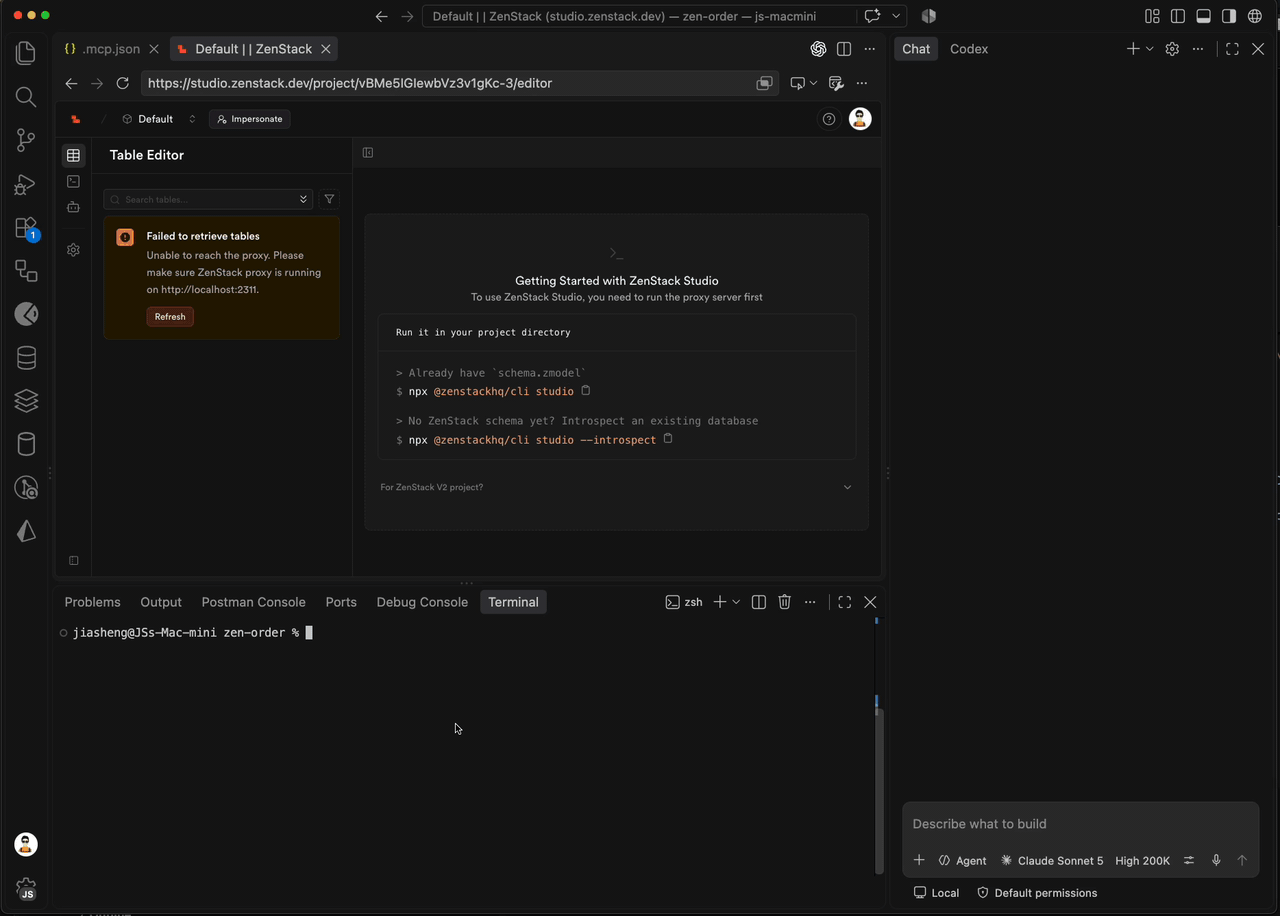Open the Source Control view
The height and width of the screenshot is (916, 1280).
26,141
